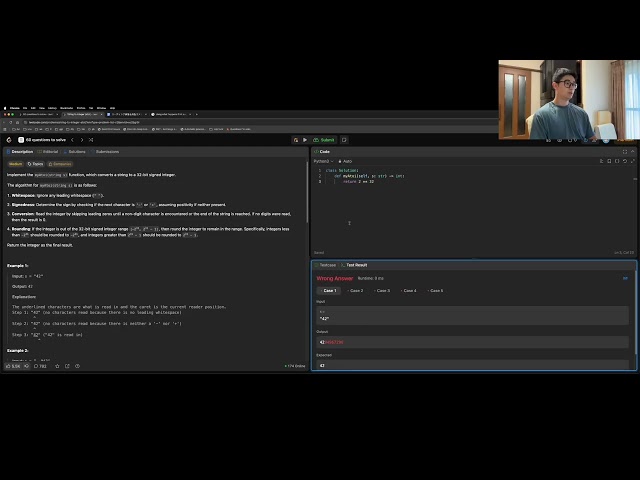This screenshot has height=480, width=640.
Task: Select Case 2 test result
Action: coord(355,291)
